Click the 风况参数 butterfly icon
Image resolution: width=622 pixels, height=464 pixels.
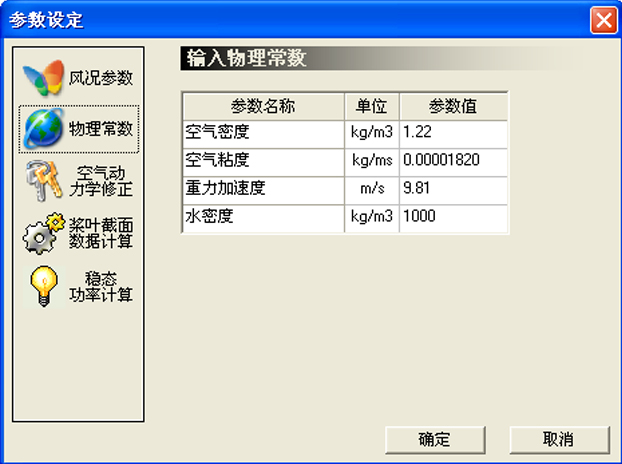pos(43,77)
